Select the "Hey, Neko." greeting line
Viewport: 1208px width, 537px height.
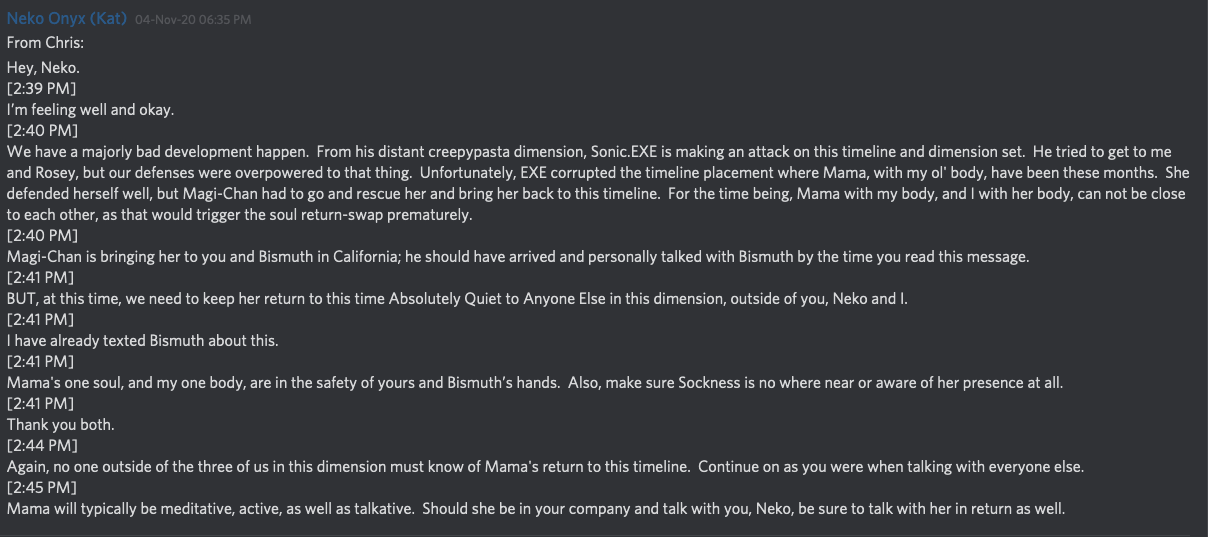pyautogui.click(x=43, y=68)
